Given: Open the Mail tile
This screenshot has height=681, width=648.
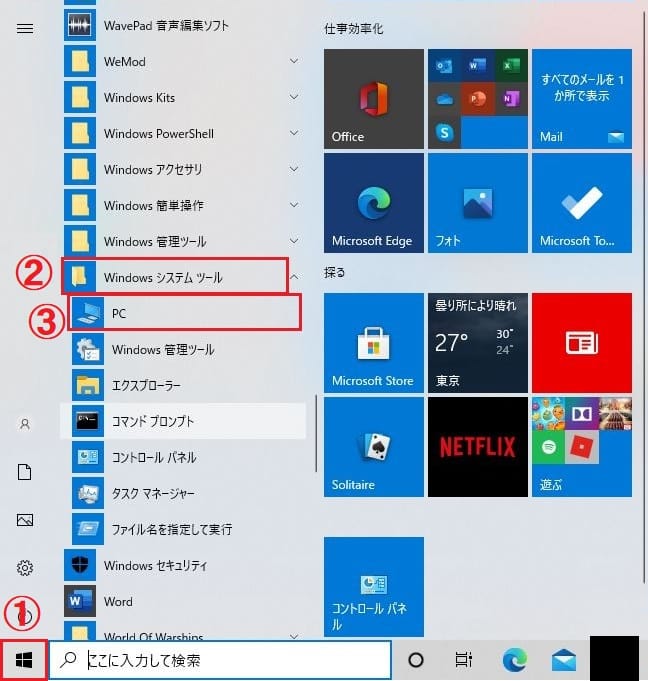Looking at the screenshot, I should click(581, 98).
